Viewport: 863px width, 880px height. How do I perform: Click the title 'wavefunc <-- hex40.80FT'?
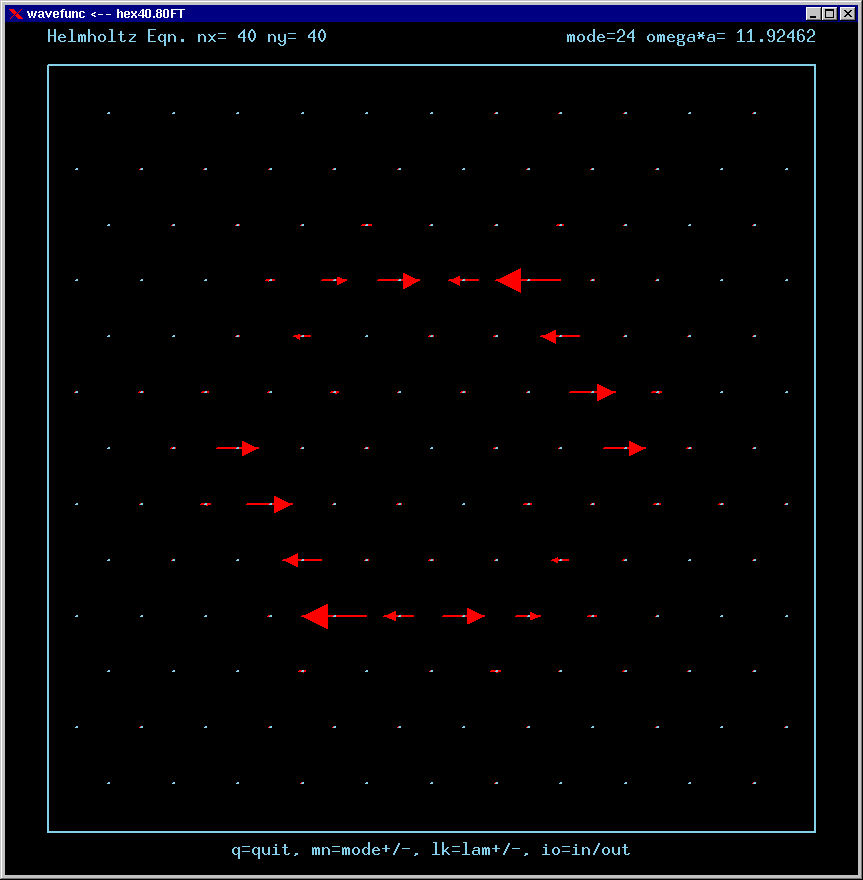(x=106, y=13)
